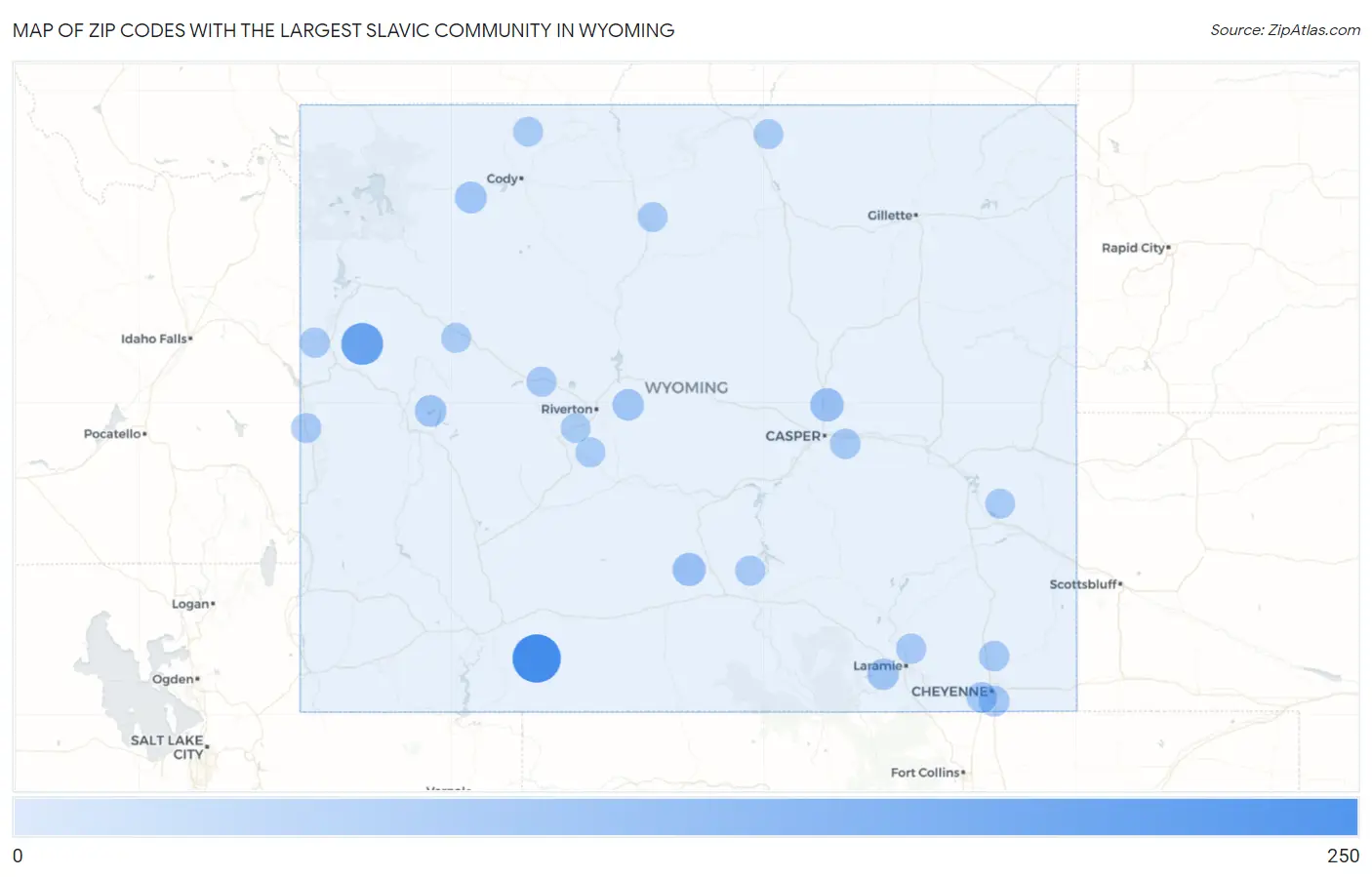Click the legend minimum value 0
This screenshot has width=1372, height=877.
18,856
